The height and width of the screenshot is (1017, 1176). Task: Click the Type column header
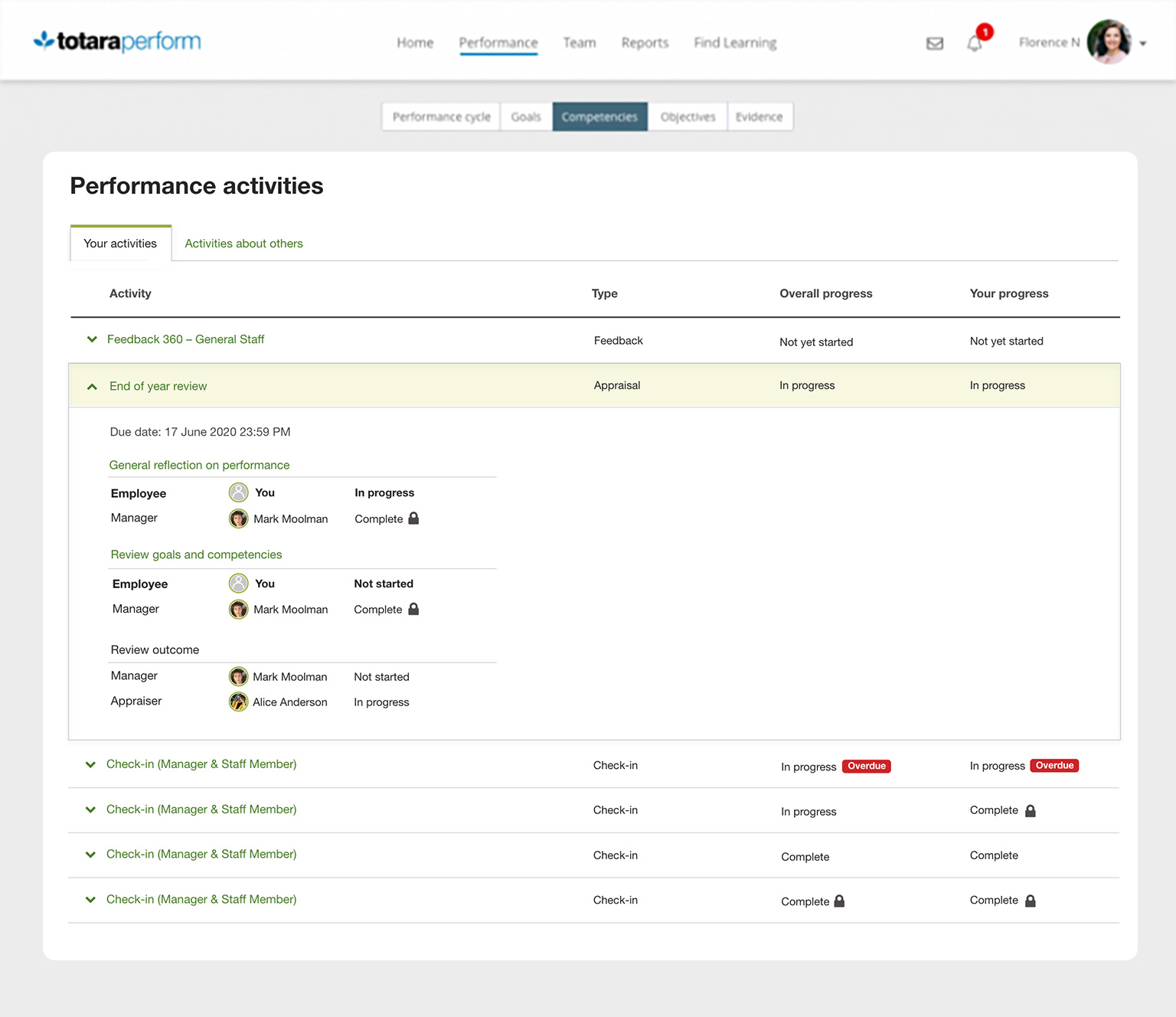pos(605,293)
